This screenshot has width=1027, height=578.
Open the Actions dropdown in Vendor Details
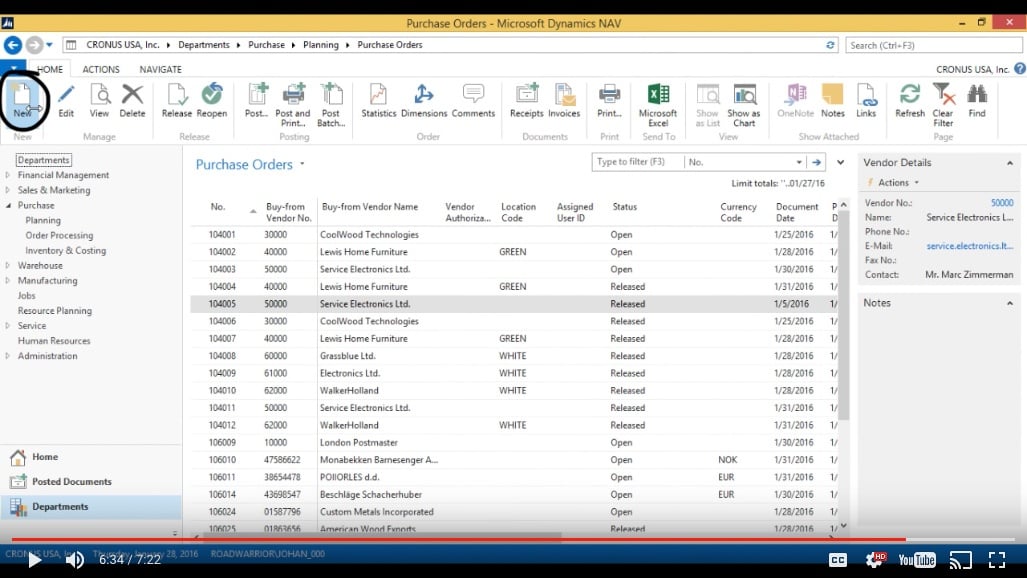coord(895,181)
